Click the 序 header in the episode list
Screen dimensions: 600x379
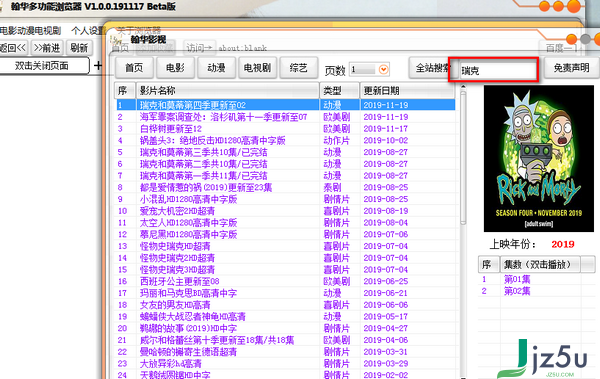489,265
